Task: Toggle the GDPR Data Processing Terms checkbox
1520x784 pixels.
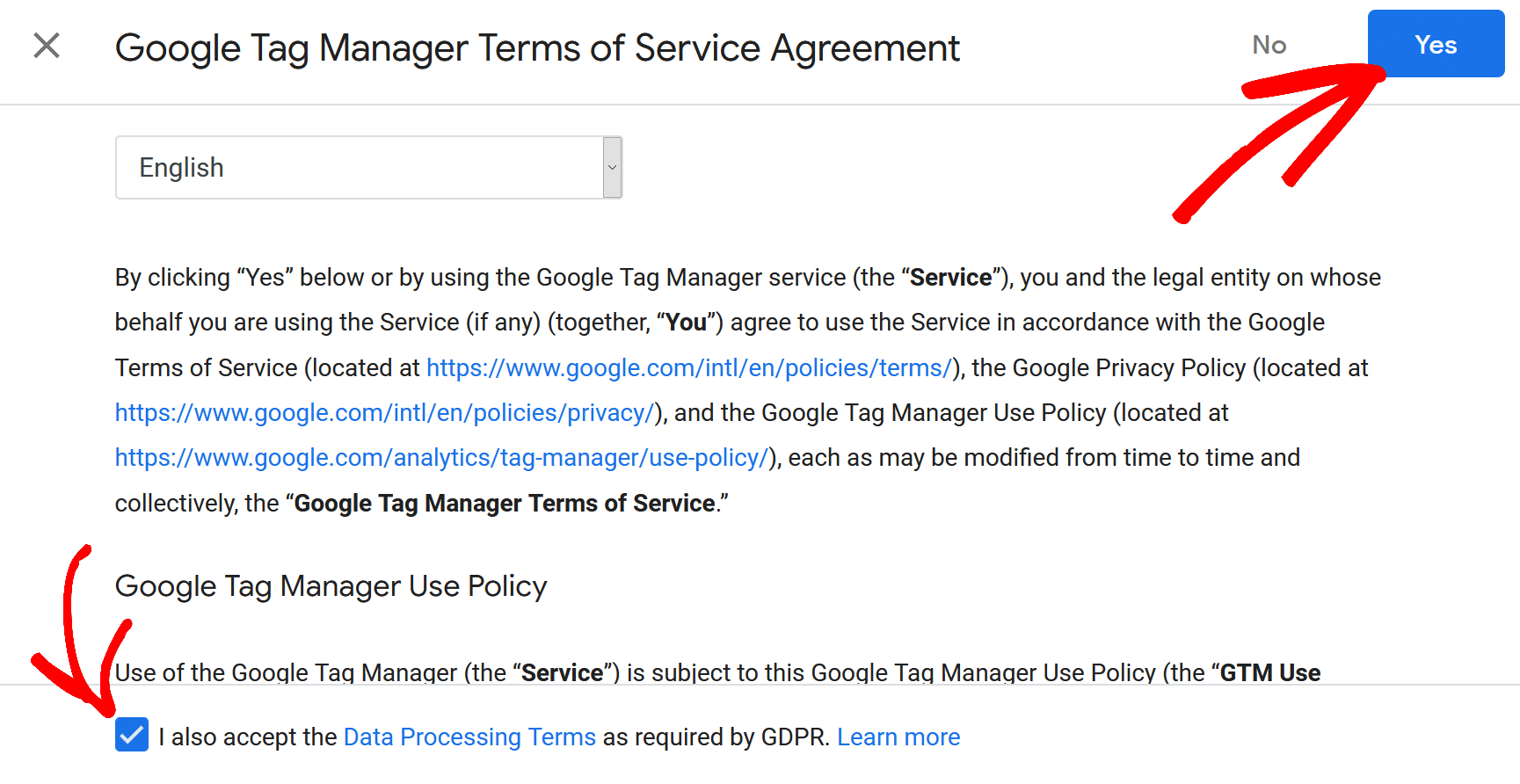Action: click(x=132, y=735)
